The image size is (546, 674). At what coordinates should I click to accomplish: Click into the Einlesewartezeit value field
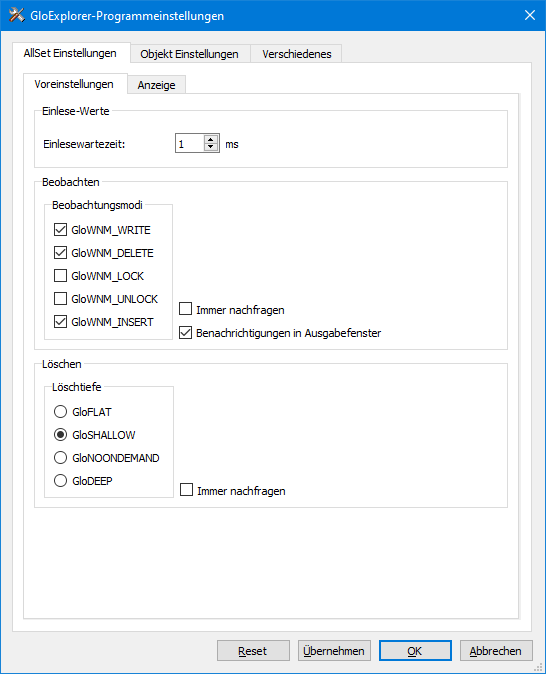click(x=190, y=144)
